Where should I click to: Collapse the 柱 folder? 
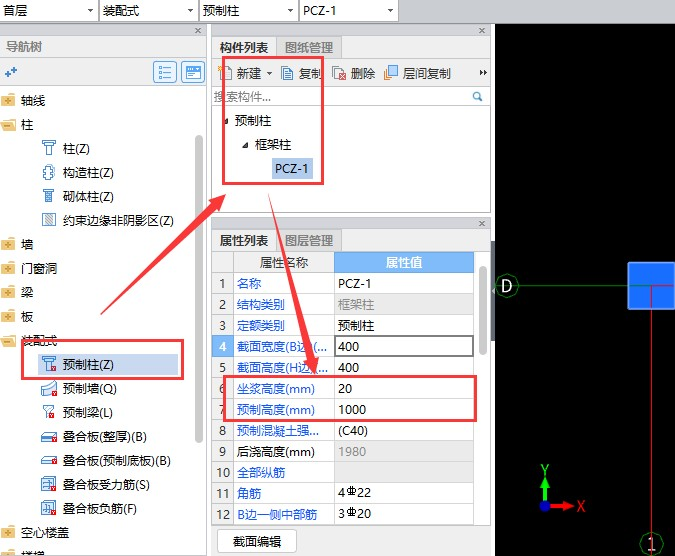7,125
